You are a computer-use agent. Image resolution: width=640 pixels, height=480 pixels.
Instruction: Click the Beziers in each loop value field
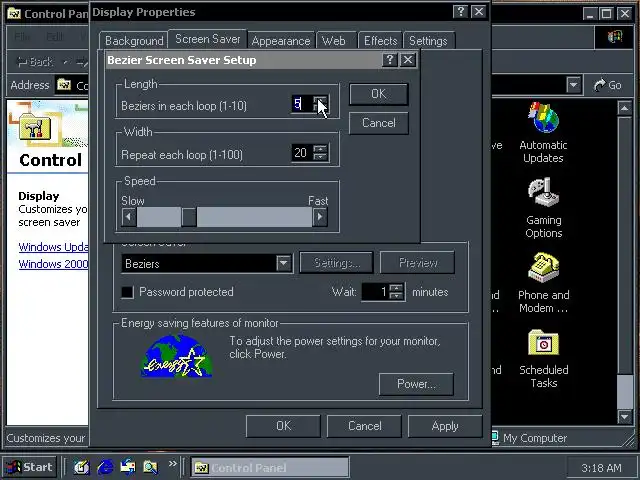coord(302,104)
